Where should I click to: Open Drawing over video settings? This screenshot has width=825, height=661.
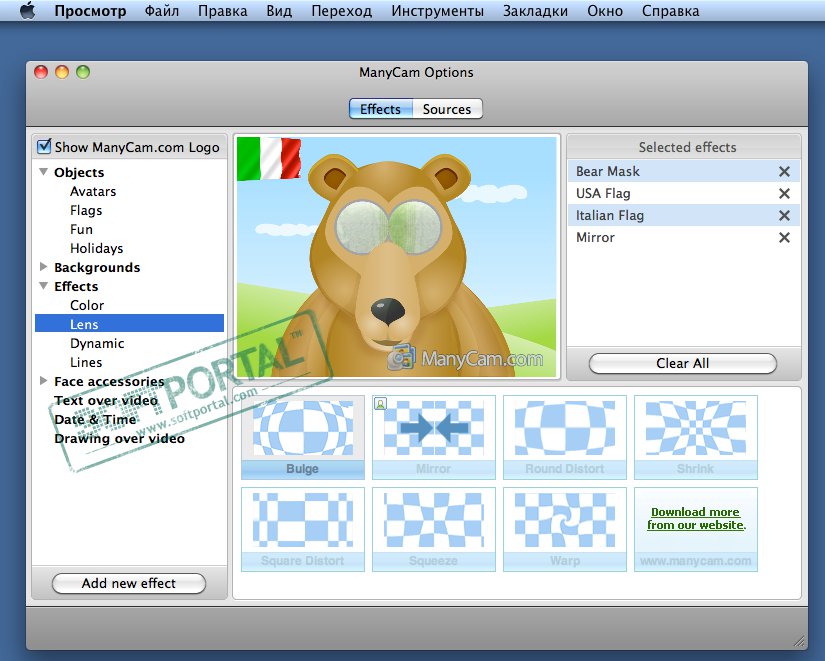(119, 438)
